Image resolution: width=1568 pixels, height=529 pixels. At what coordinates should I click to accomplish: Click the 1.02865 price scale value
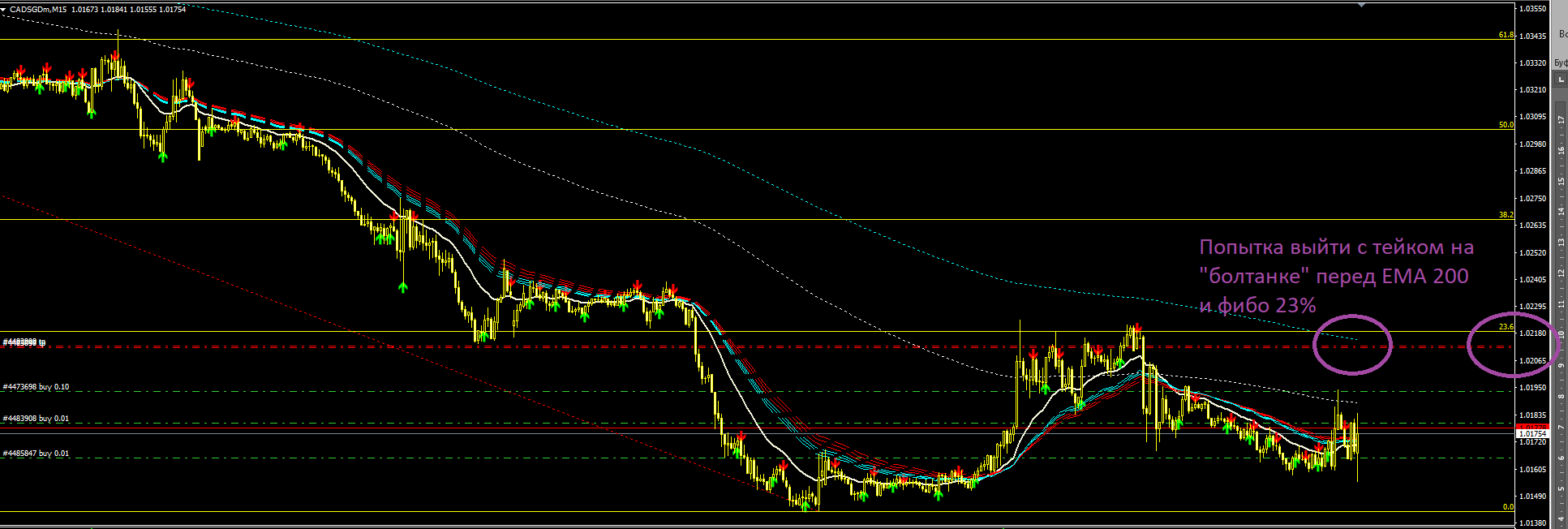click(x=1532, y=171)
